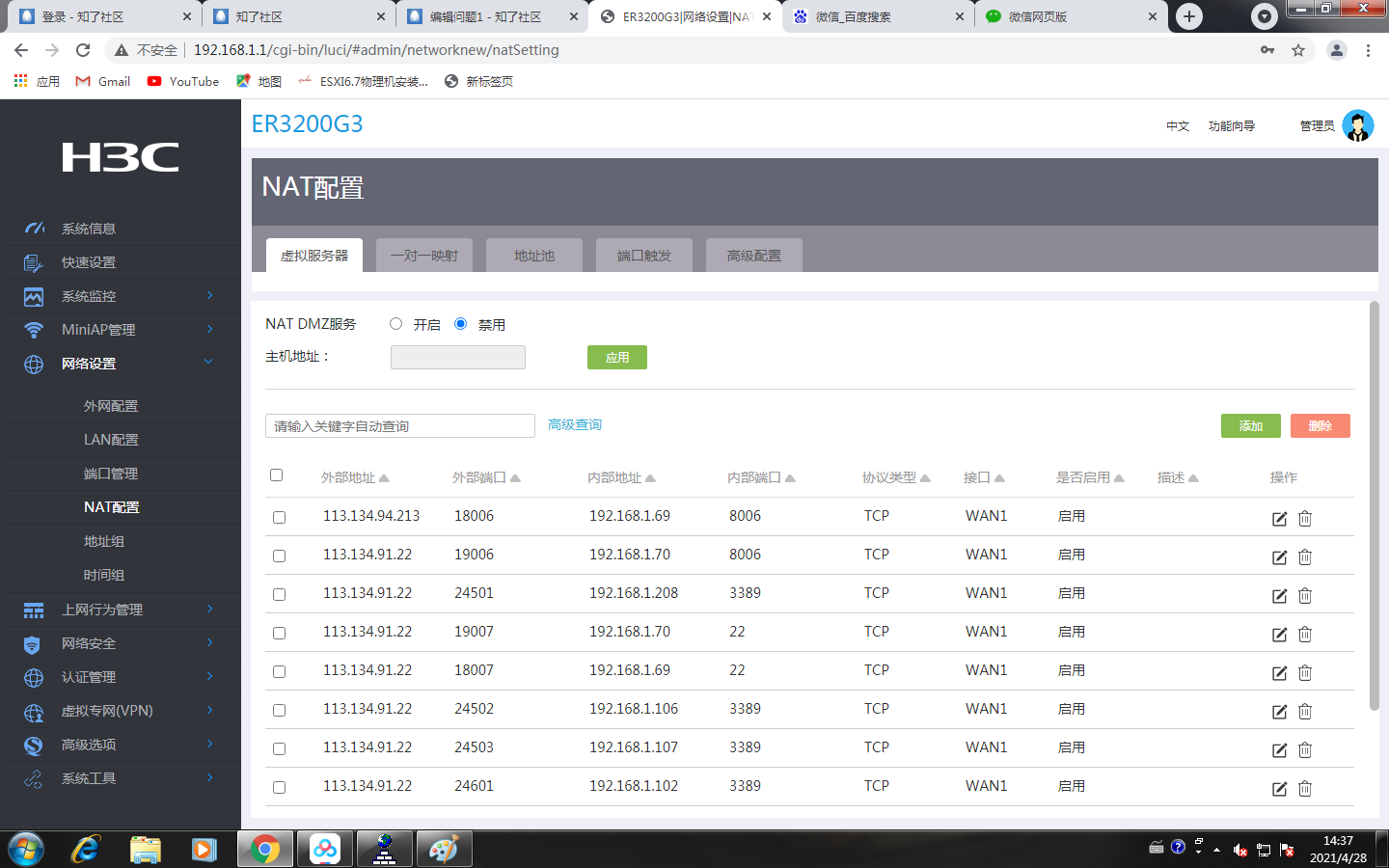Switch language via 中文 link

(x=1178, y=126)
